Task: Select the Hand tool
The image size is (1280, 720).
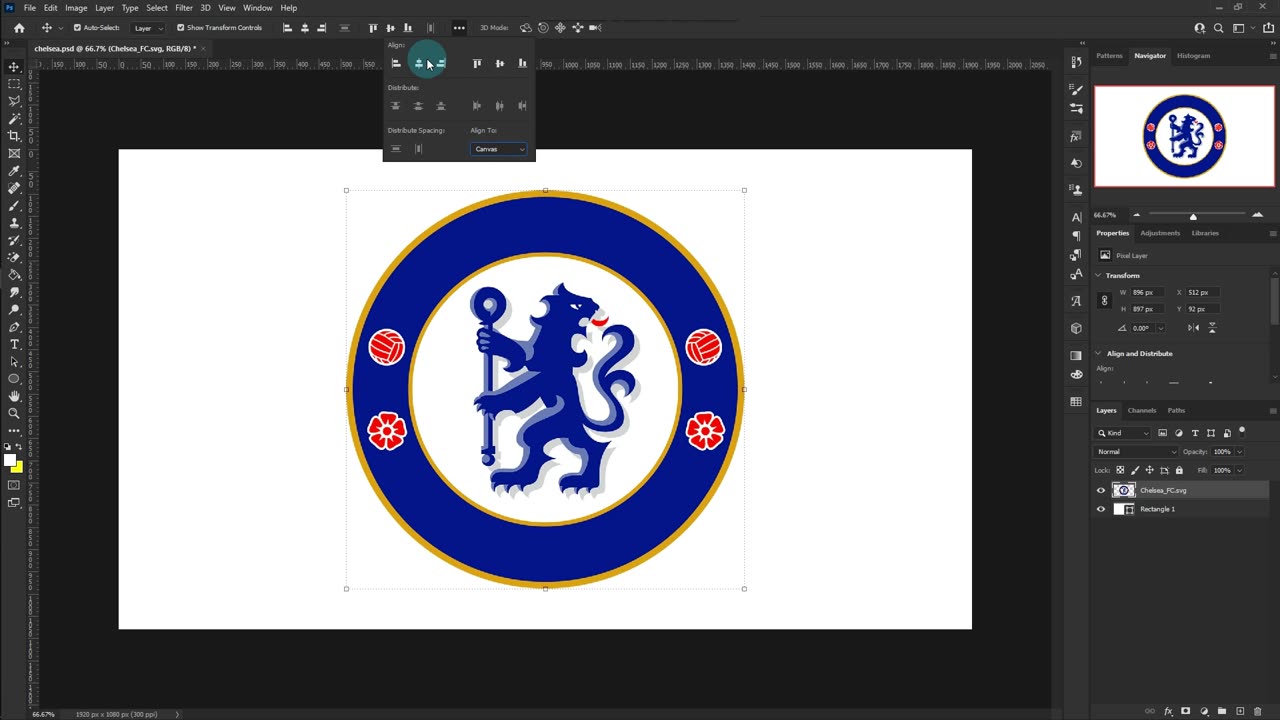Action: click(14, 396)
